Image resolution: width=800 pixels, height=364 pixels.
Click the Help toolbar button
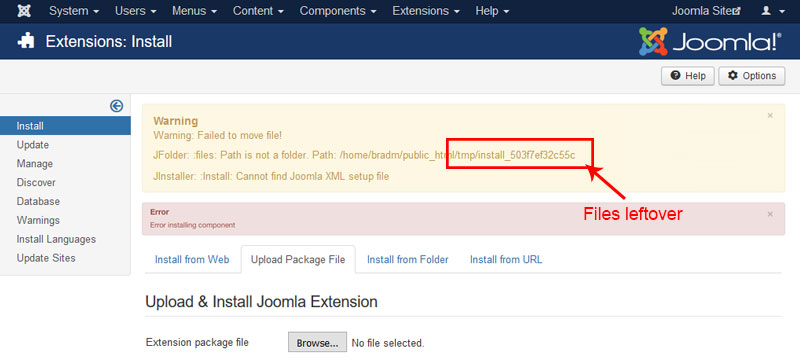point(688,76)
